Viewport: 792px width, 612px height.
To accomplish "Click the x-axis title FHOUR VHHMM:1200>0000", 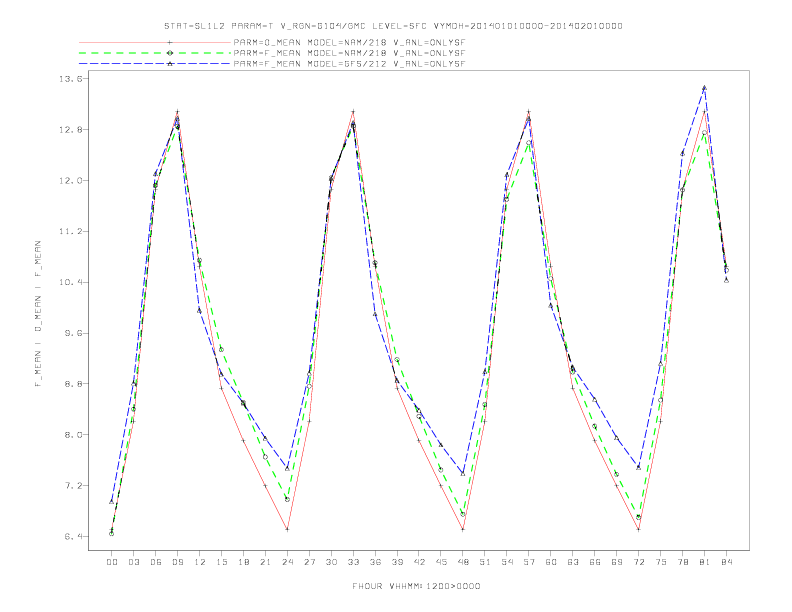I will pyautogui.click(x=416, y=586).
